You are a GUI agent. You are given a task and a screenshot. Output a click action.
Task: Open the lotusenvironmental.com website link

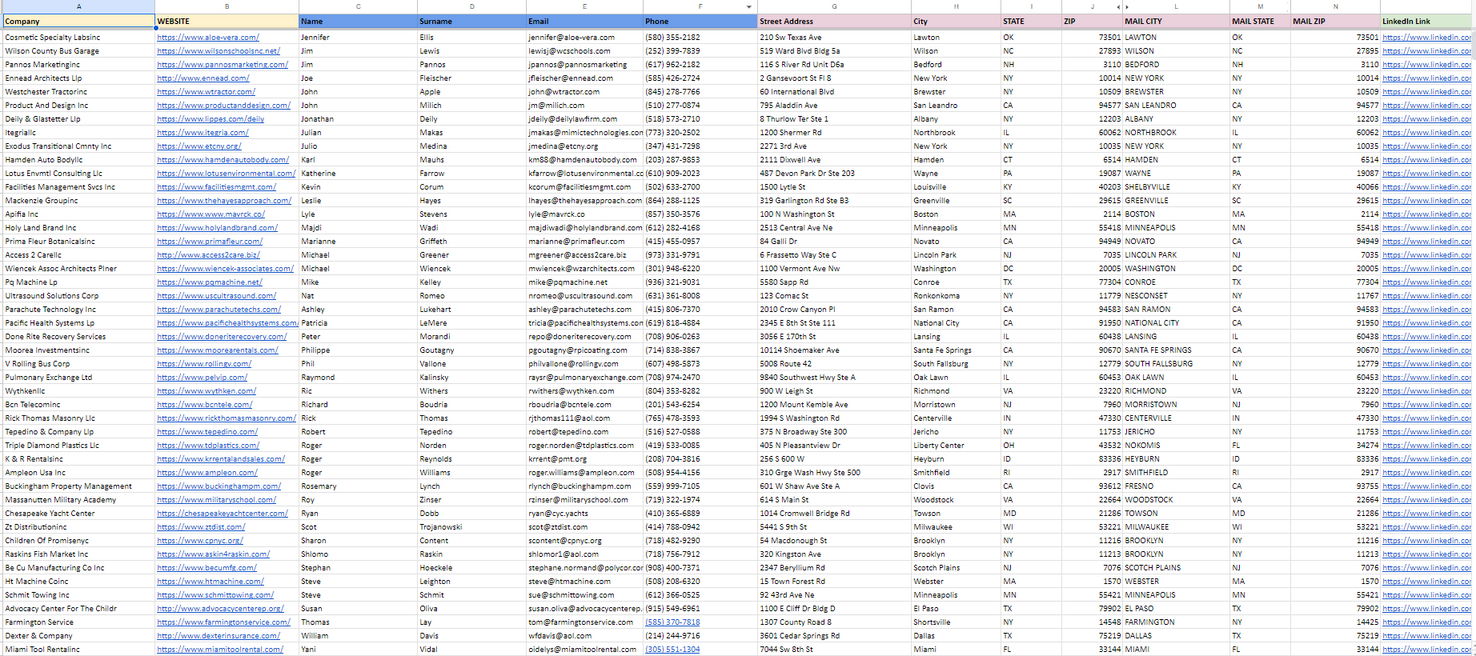pyautogui.click(x=227, y=173)
